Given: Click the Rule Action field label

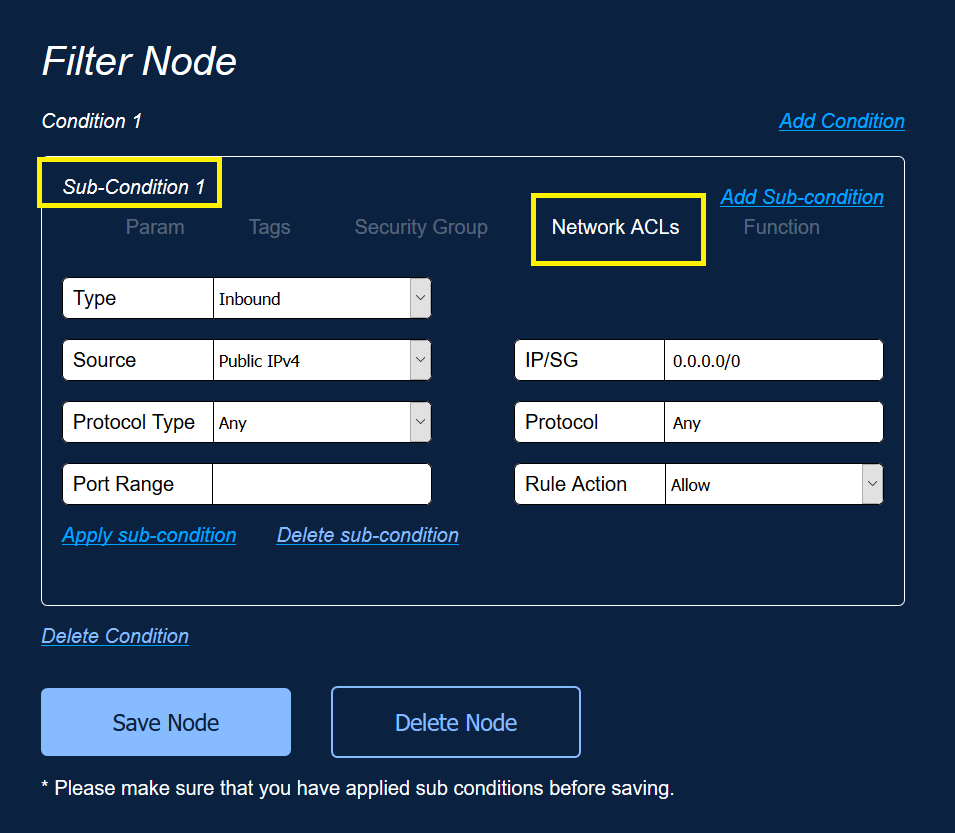Looking at the screenshot, I should (576, 484).
